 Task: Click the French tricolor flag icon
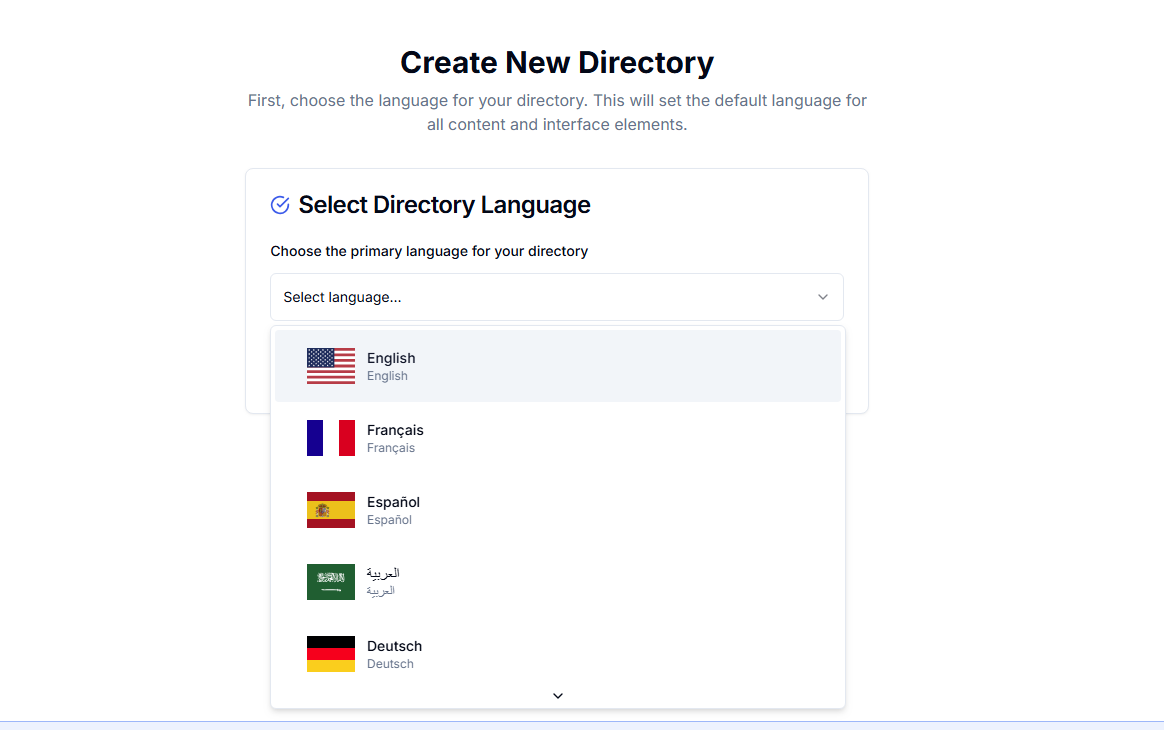[x=330, y=437]
